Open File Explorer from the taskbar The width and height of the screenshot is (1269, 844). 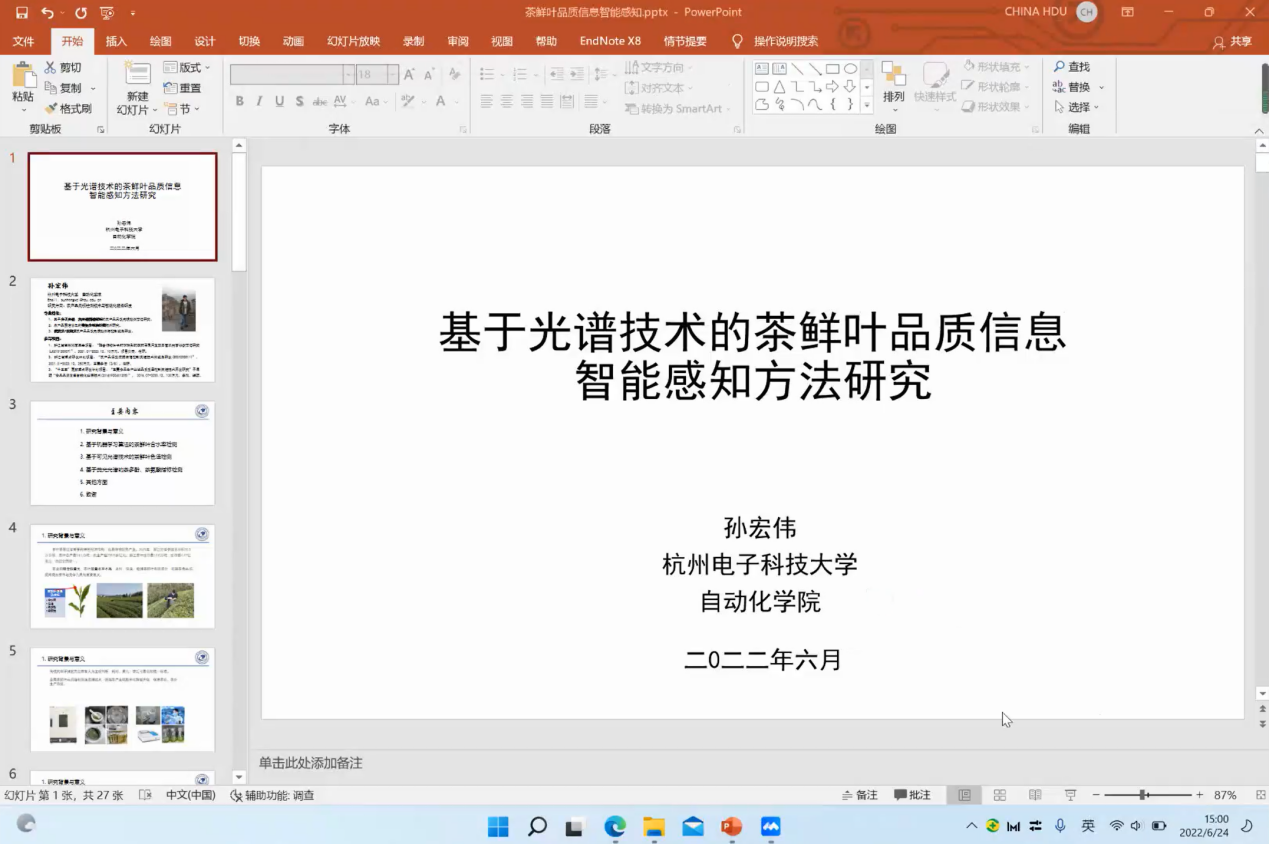[654, 826]
